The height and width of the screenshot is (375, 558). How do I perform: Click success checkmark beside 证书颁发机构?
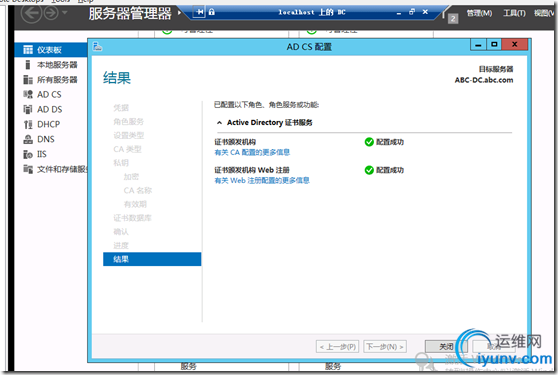pos(369,142)
